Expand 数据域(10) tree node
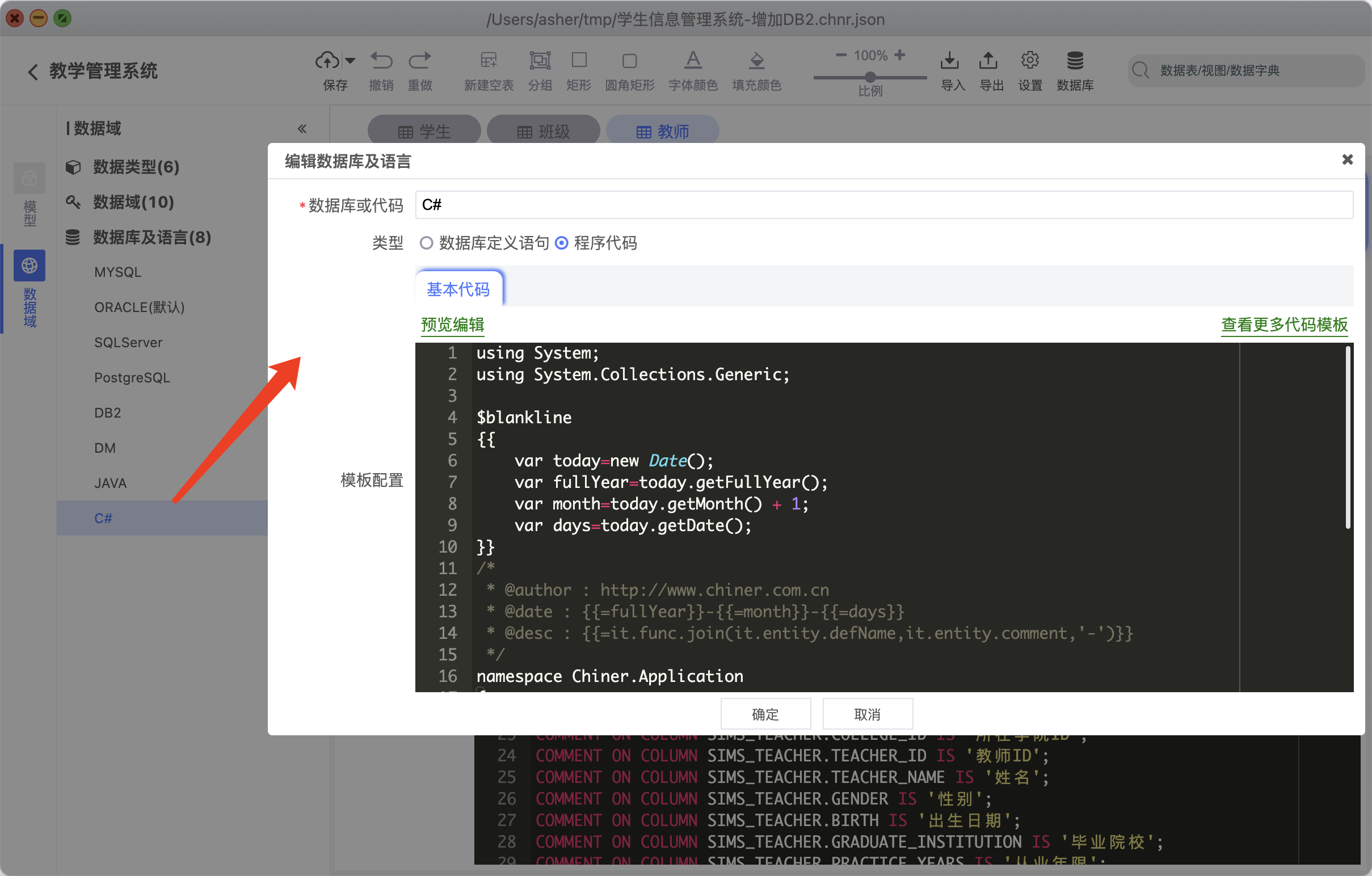 point(133,202)
